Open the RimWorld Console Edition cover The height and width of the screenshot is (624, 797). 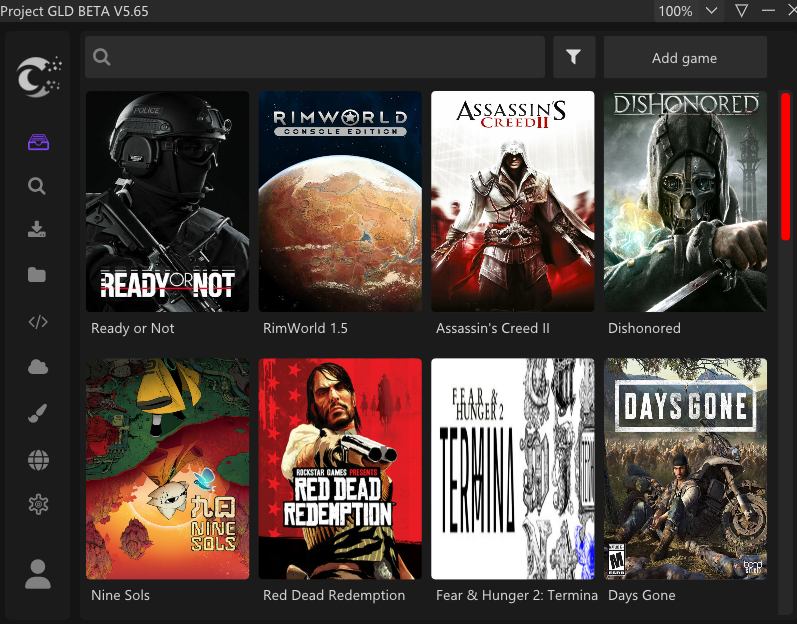click(340, 201)
